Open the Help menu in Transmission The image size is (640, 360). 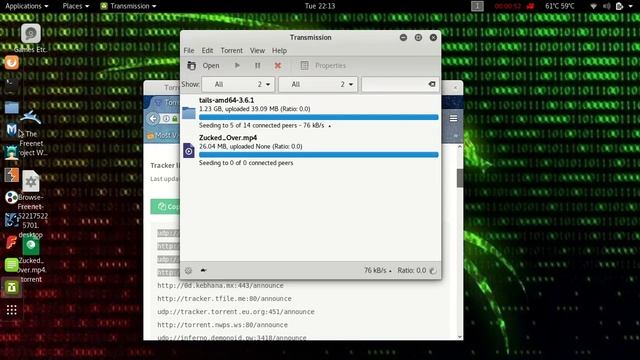pyautogui.click(x=279, y=51)
